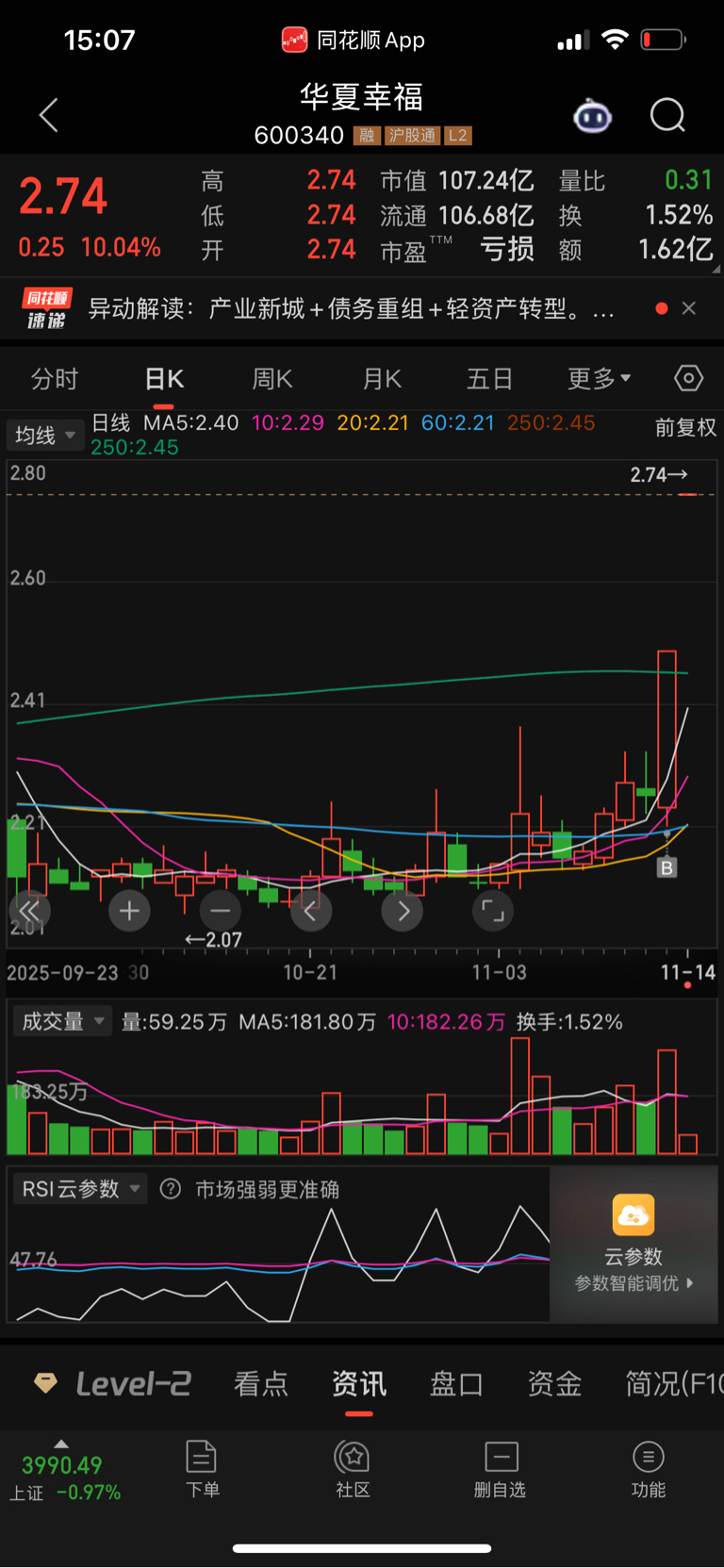Switch to 月K chart tab

coord(382,379)
